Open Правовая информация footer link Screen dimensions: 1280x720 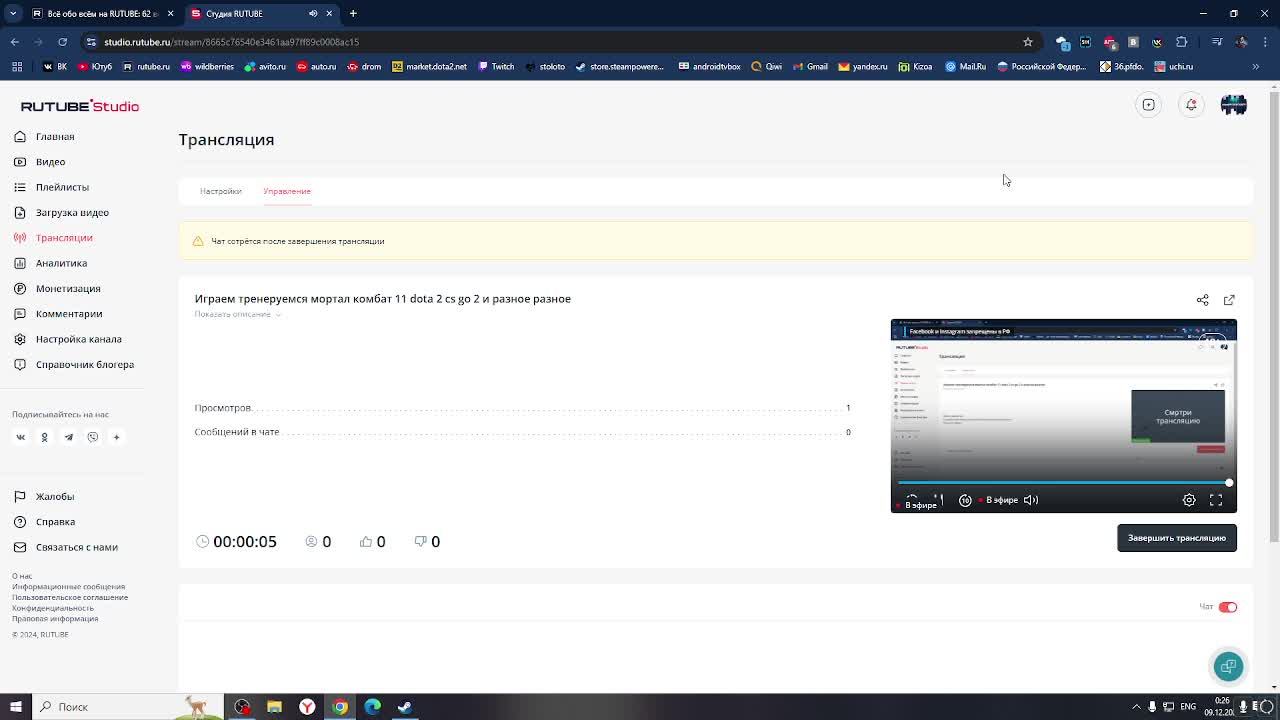[55, 618]
